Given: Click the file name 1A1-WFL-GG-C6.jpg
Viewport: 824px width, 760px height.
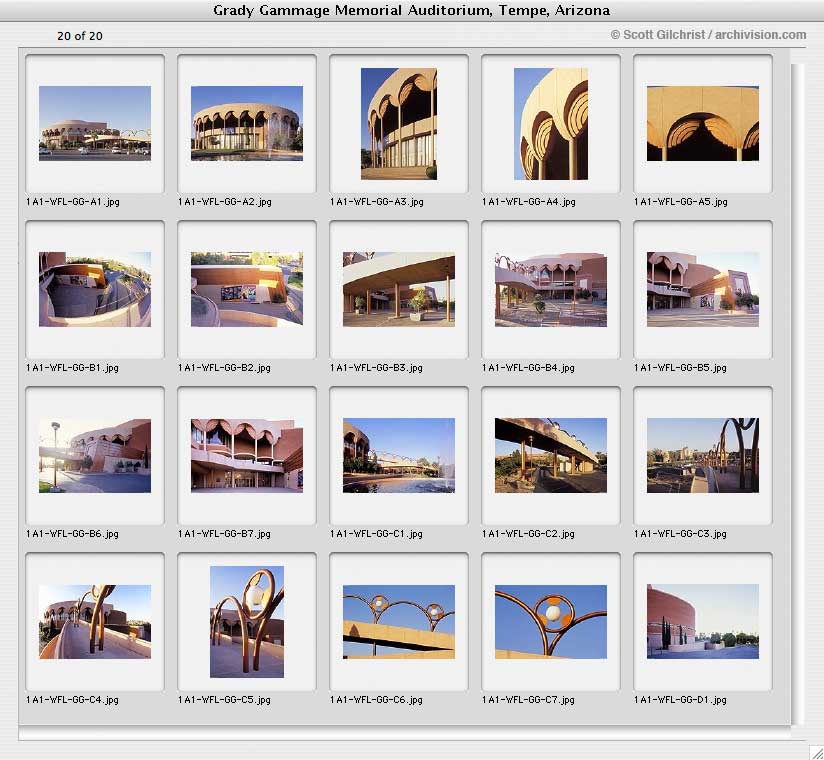Looking at the screenshot, I should [376, 700].
